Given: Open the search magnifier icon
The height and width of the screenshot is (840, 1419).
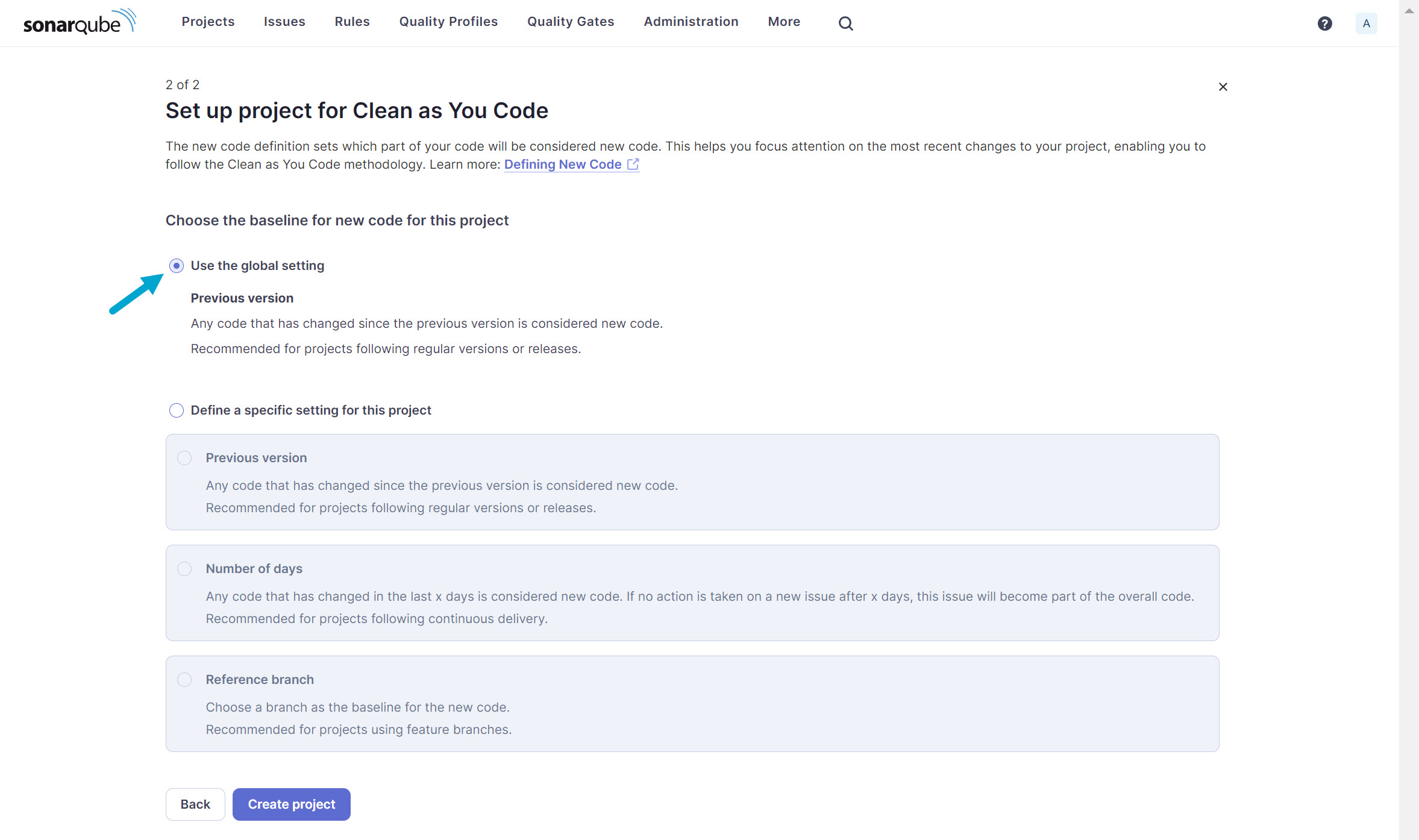Looking at the screenshot, I should click(x=845, y=24).
